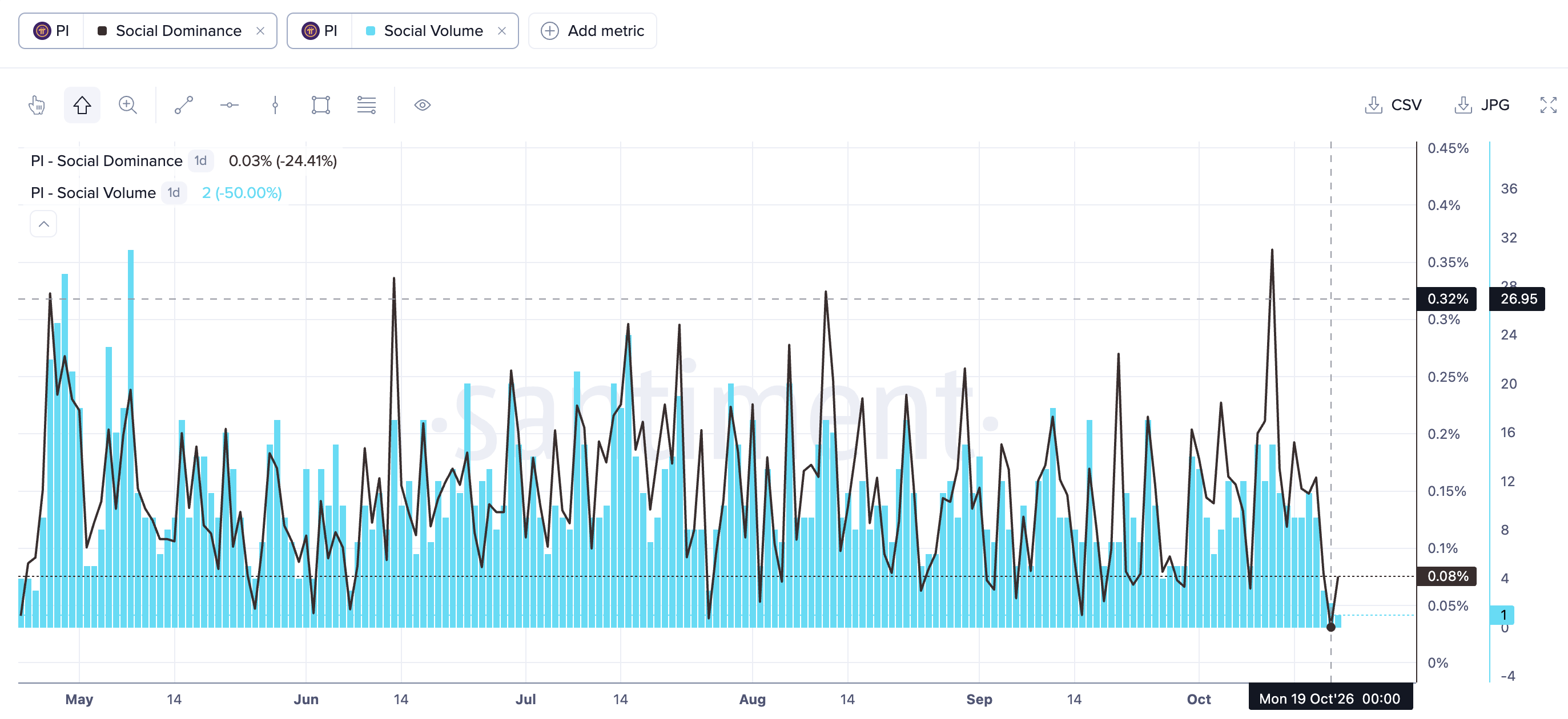Download chart as JPG image

[1482, 105]
